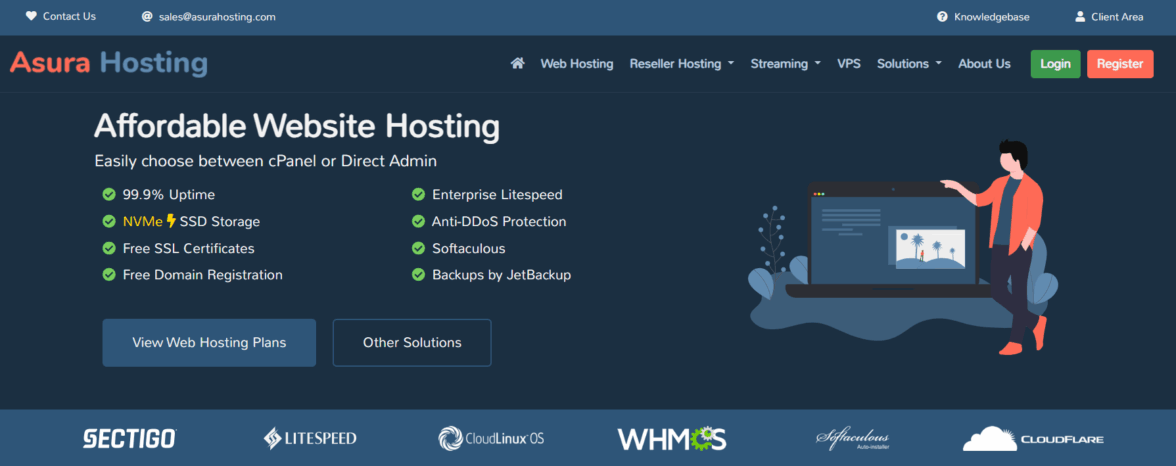Click the Sectigo logo
The width and height of the screenshot is (1176, 466).
click(129, 438)
